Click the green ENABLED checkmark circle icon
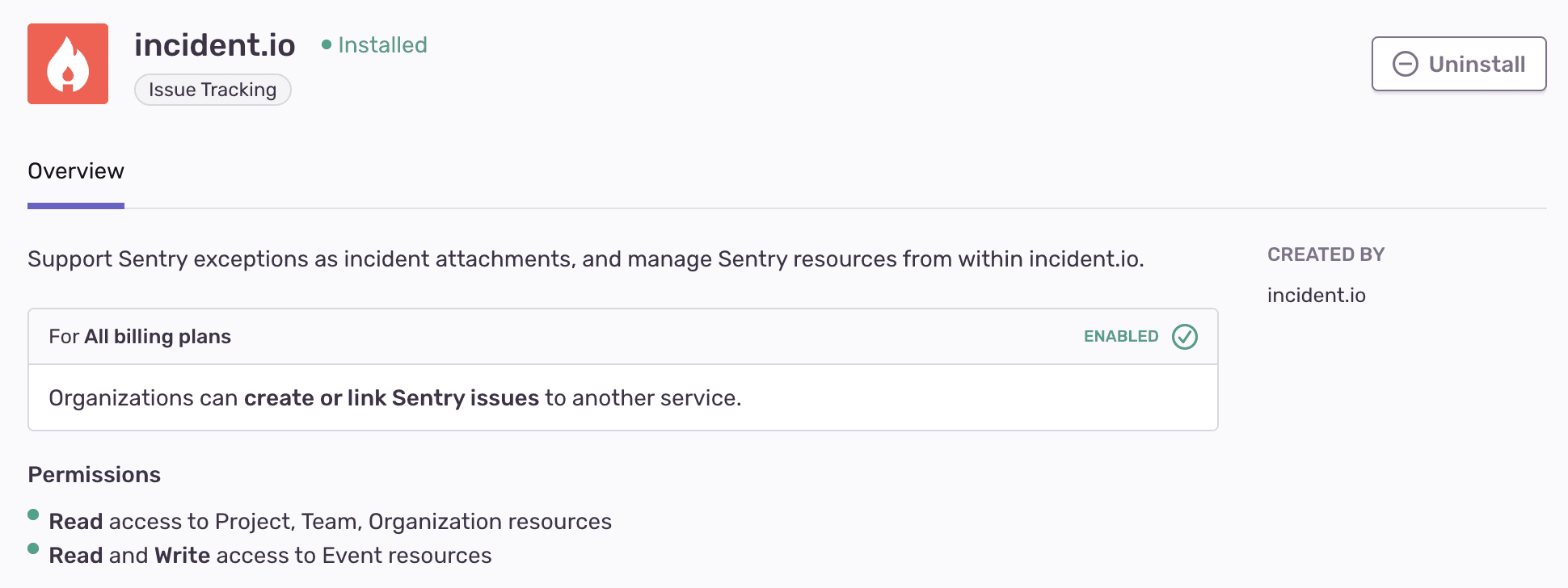Viewport: 1568px width, 588px height. [1183, 337]
